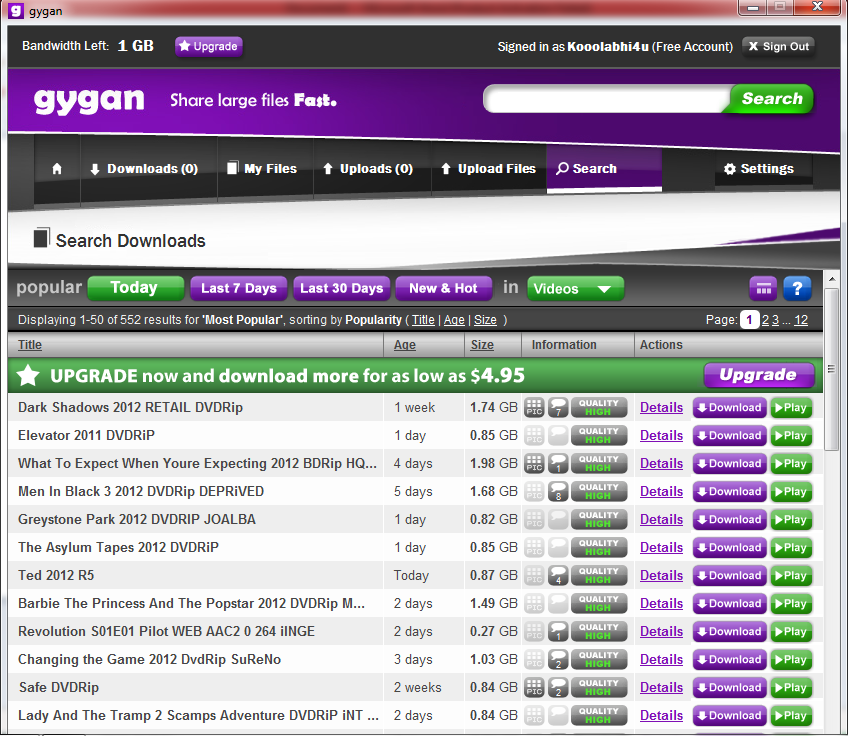Open help with the blue question mark
Image resolution: width=848 pixels, height=736 pixels.
(x=797, y=289)
